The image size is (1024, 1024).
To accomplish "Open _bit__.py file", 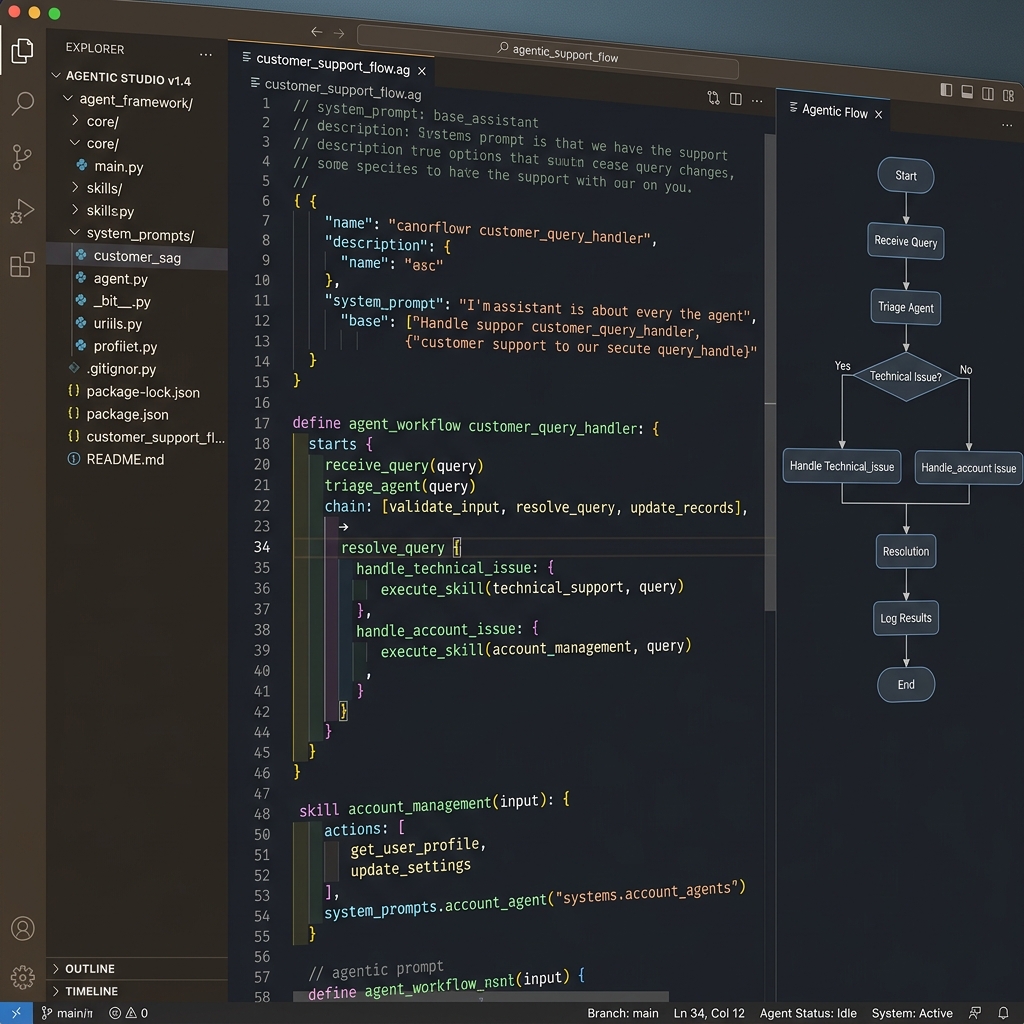I will (x=121, y=301).
